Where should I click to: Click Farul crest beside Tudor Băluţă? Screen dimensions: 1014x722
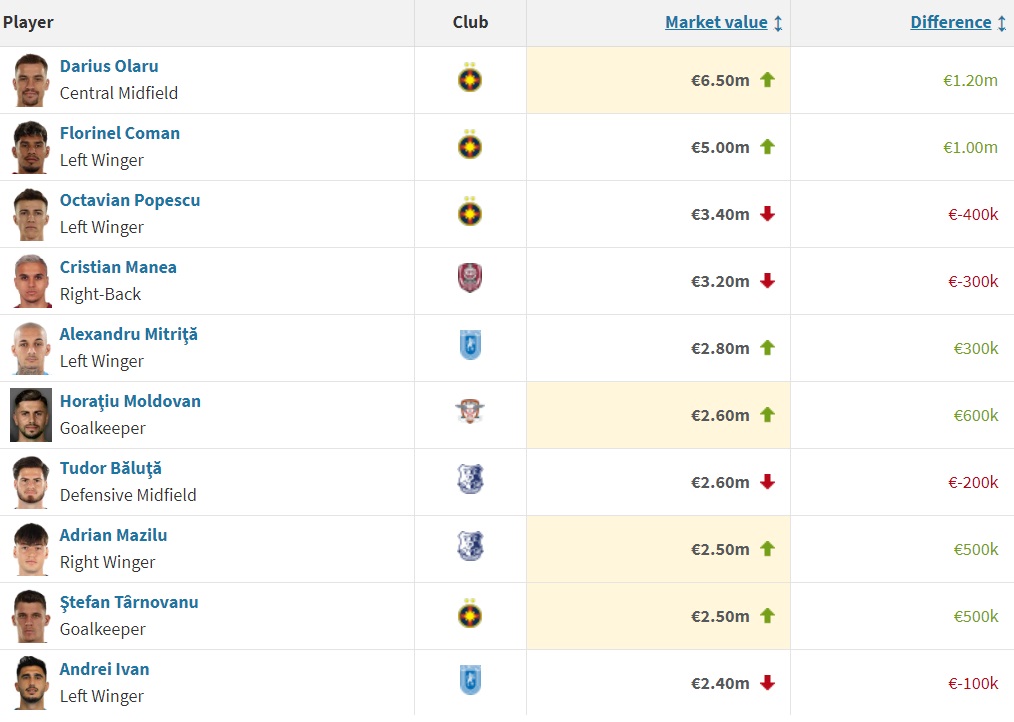tap(470, 481)
